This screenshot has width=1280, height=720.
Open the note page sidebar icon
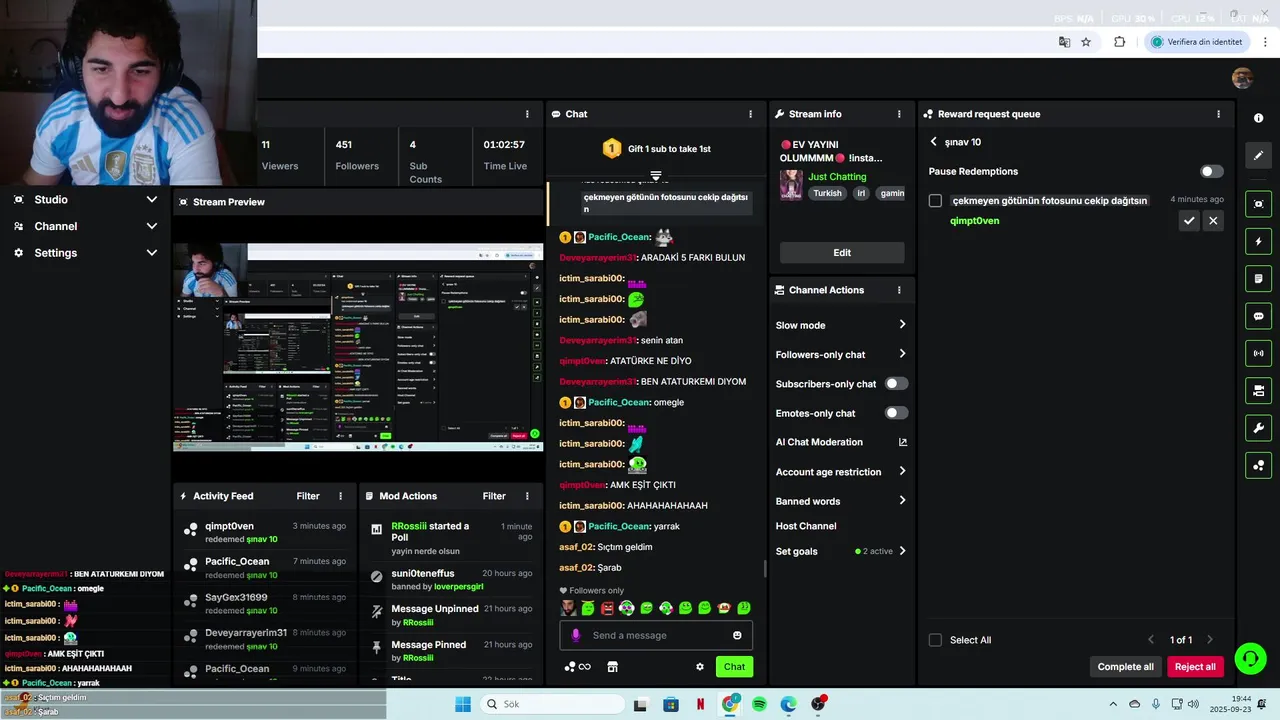click(x=1258, y=278)
